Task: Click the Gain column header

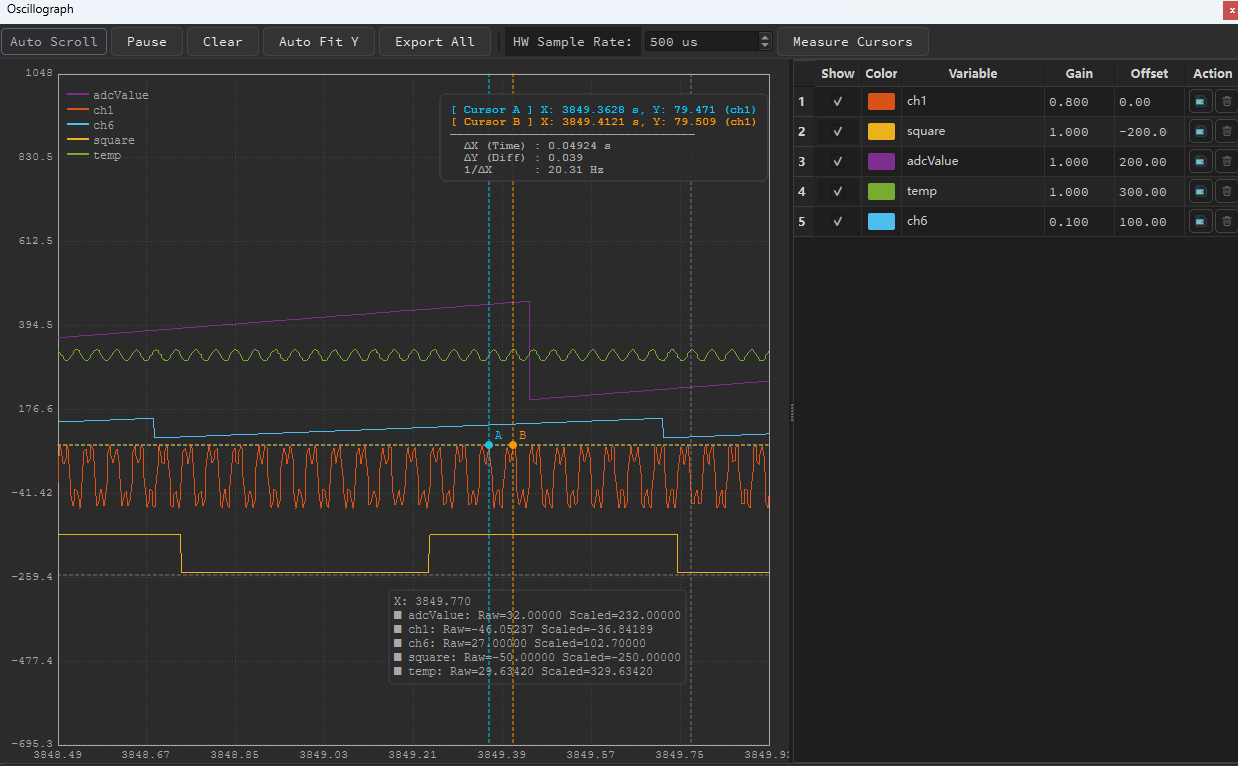Action: pyautogui.click(x=1079, y=73)
